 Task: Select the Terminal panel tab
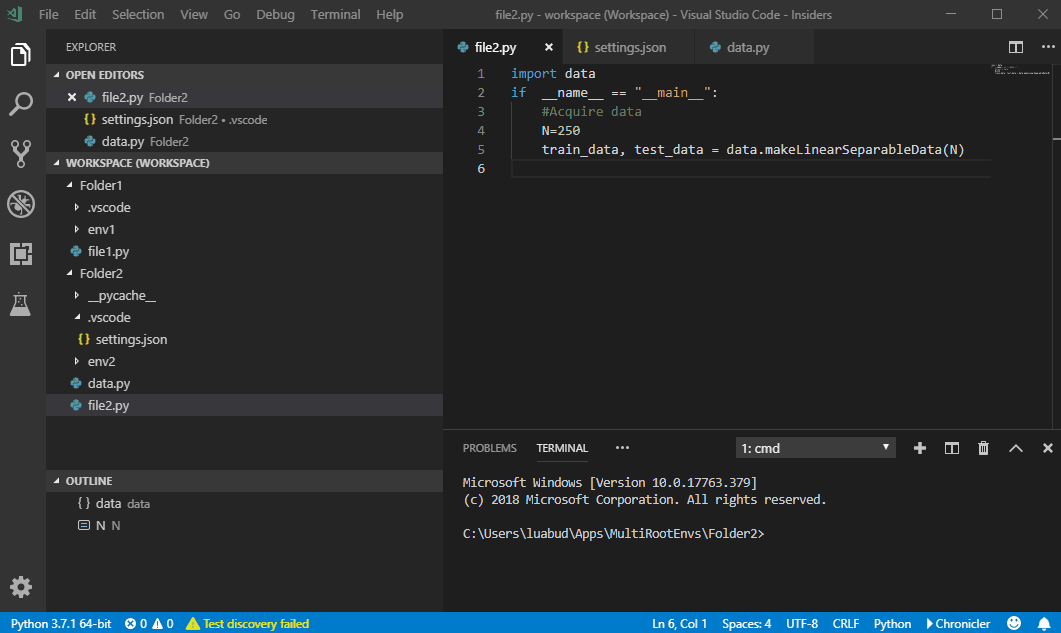pyautogui.click(x=562, y=448)
